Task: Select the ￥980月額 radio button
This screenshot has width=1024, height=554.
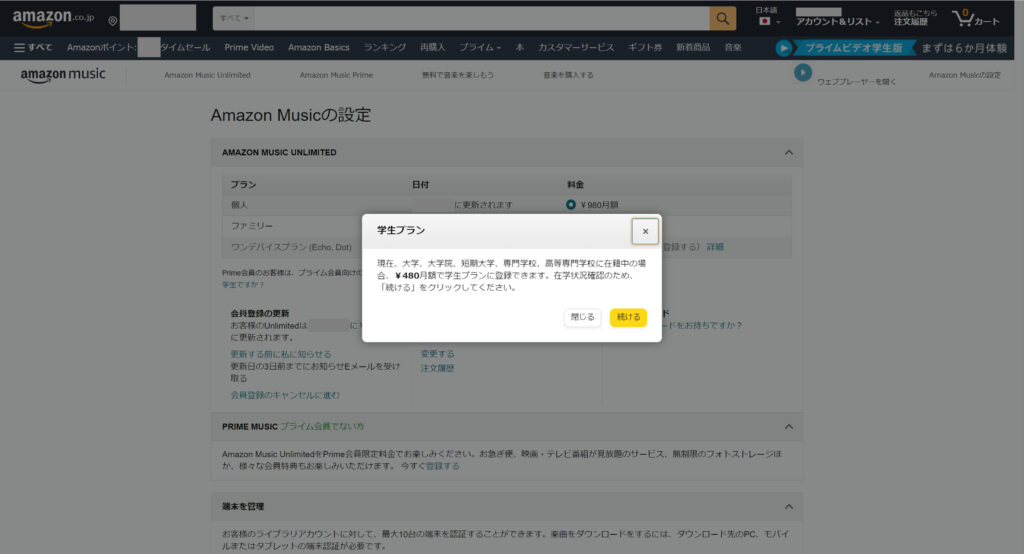Action: (571, 205)
